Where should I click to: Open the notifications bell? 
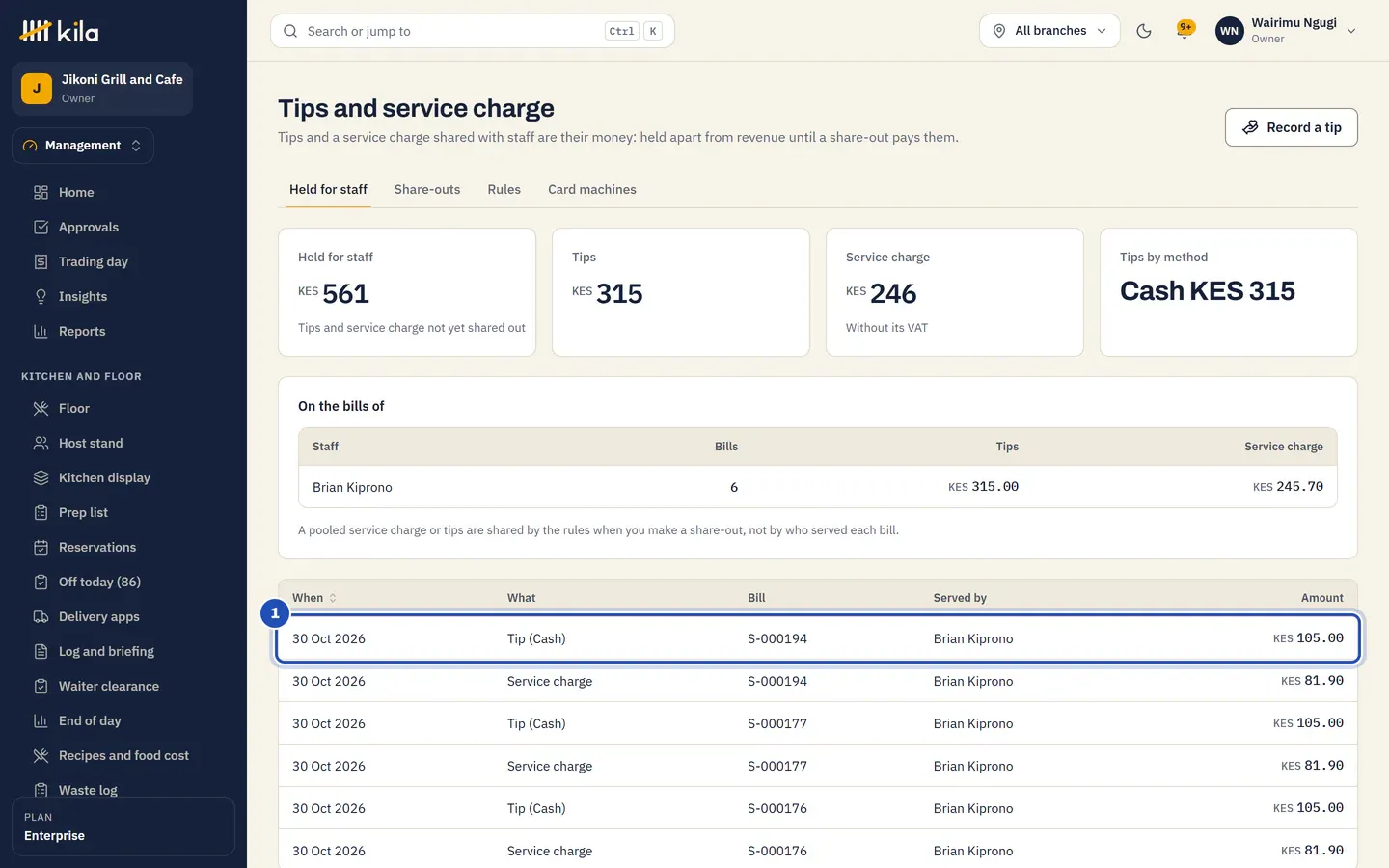click(x=1185, y=31)
